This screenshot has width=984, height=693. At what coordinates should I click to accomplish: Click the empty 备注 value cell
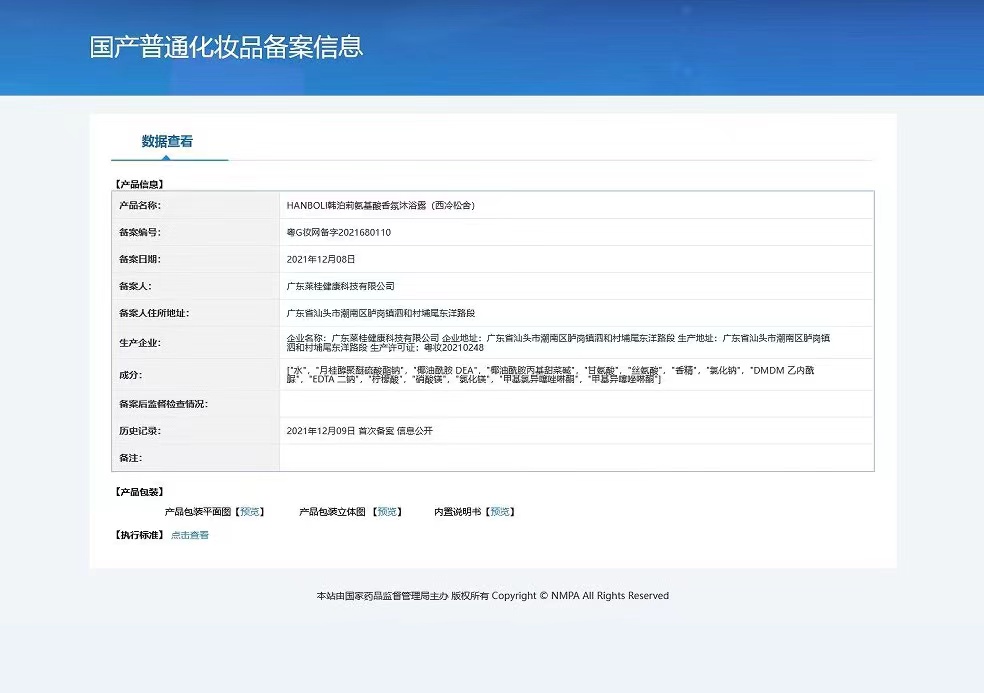(575, 458)
